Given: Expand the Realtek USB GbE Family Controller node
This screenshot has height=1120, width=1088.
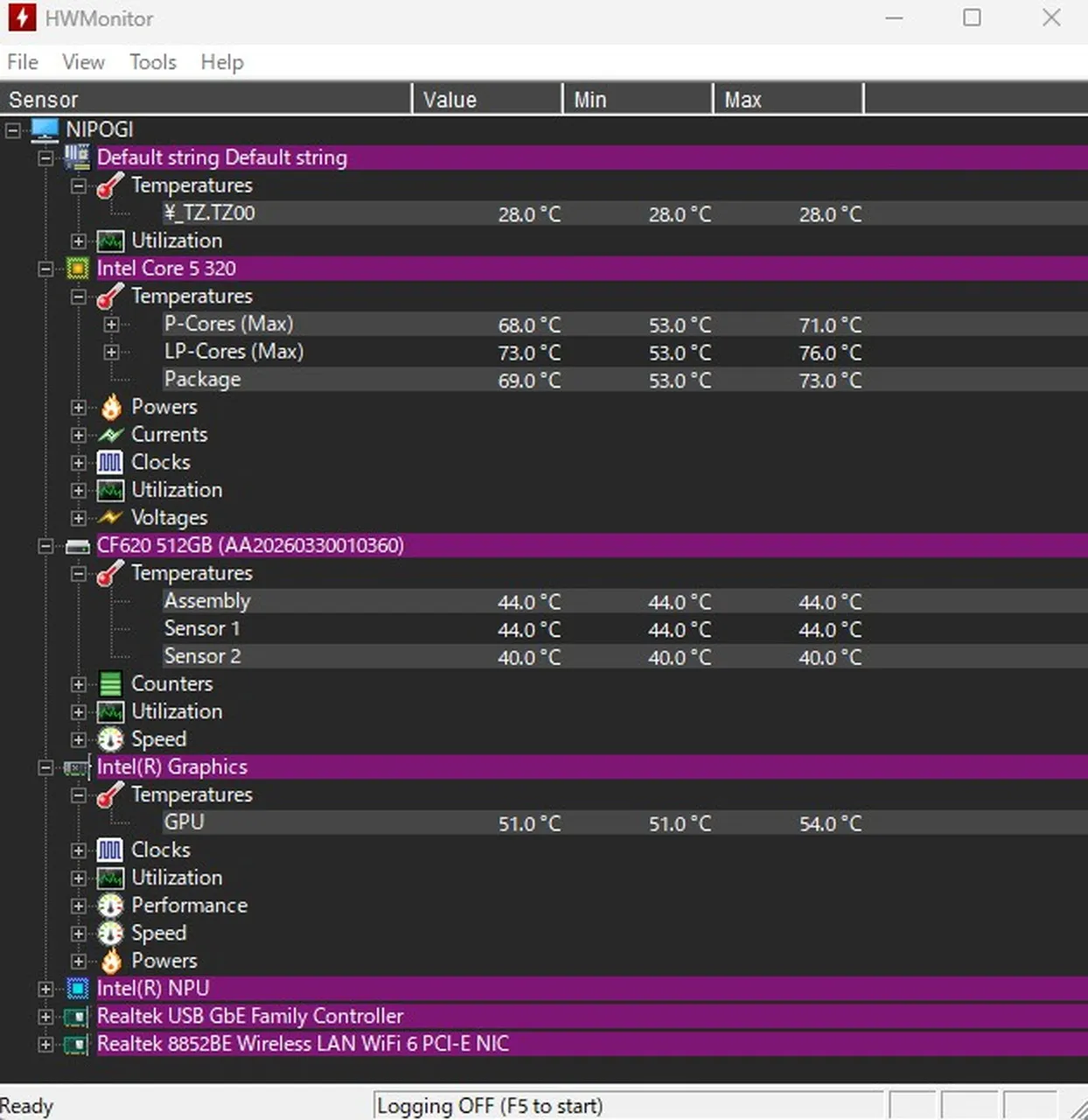Looking at the screenshot, I should tap(45, 1017).
